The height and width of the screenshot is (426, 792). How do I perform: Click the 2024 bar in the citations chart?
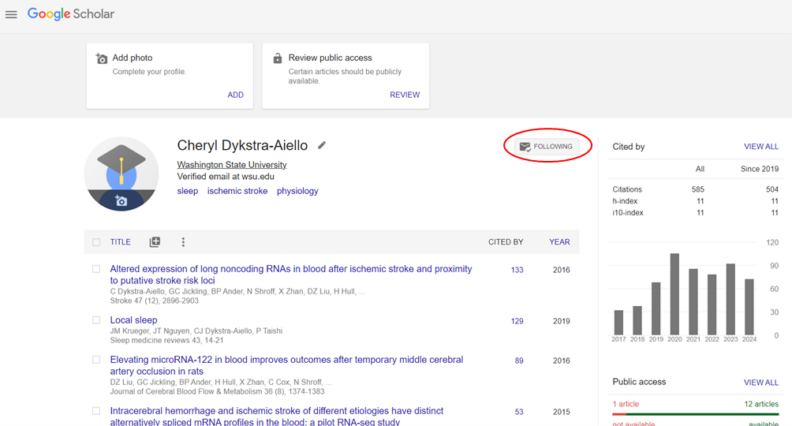(x=749, y=307)
